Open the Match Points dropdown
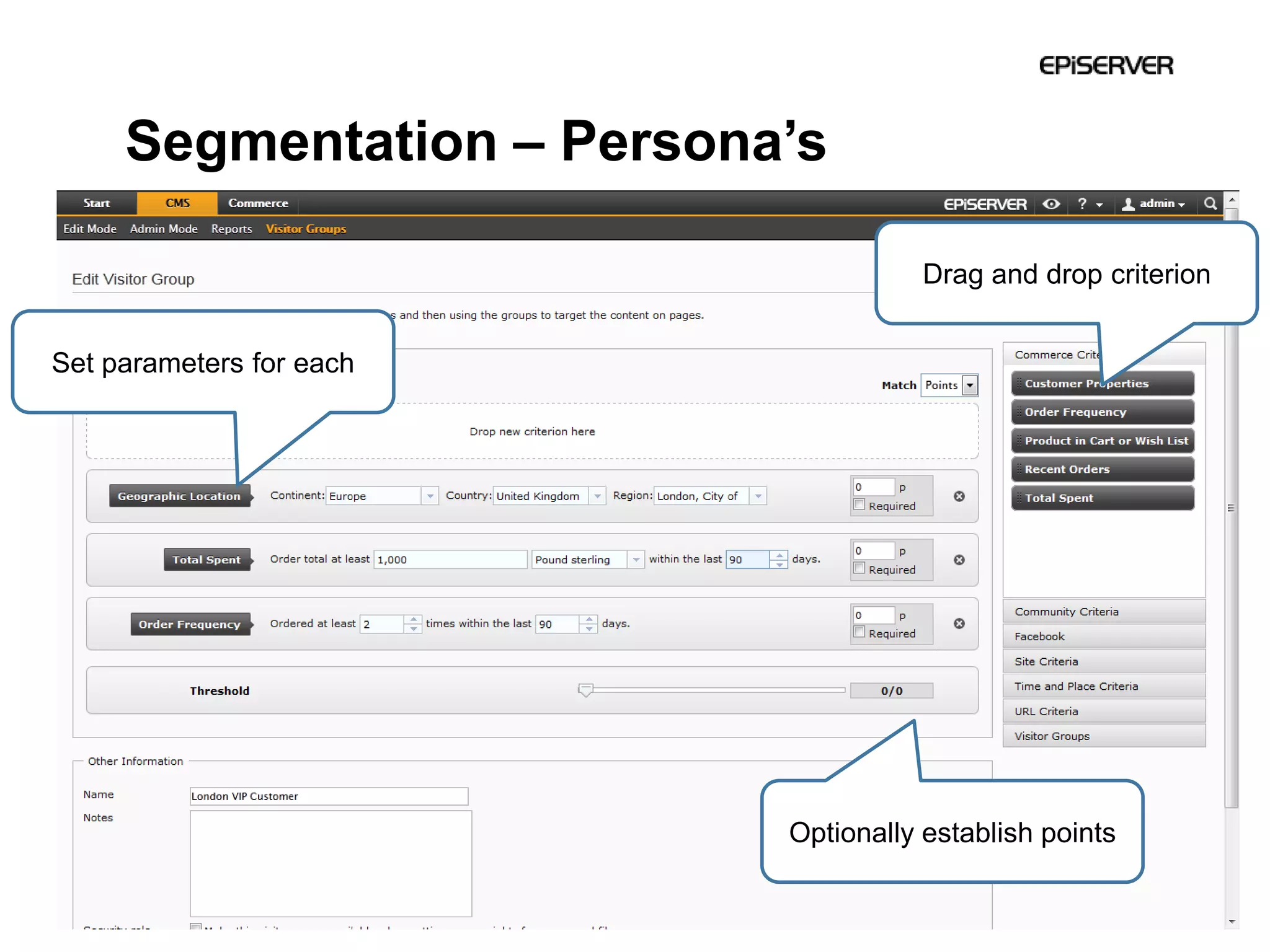The image size is (1270, 952). (949, 385)
